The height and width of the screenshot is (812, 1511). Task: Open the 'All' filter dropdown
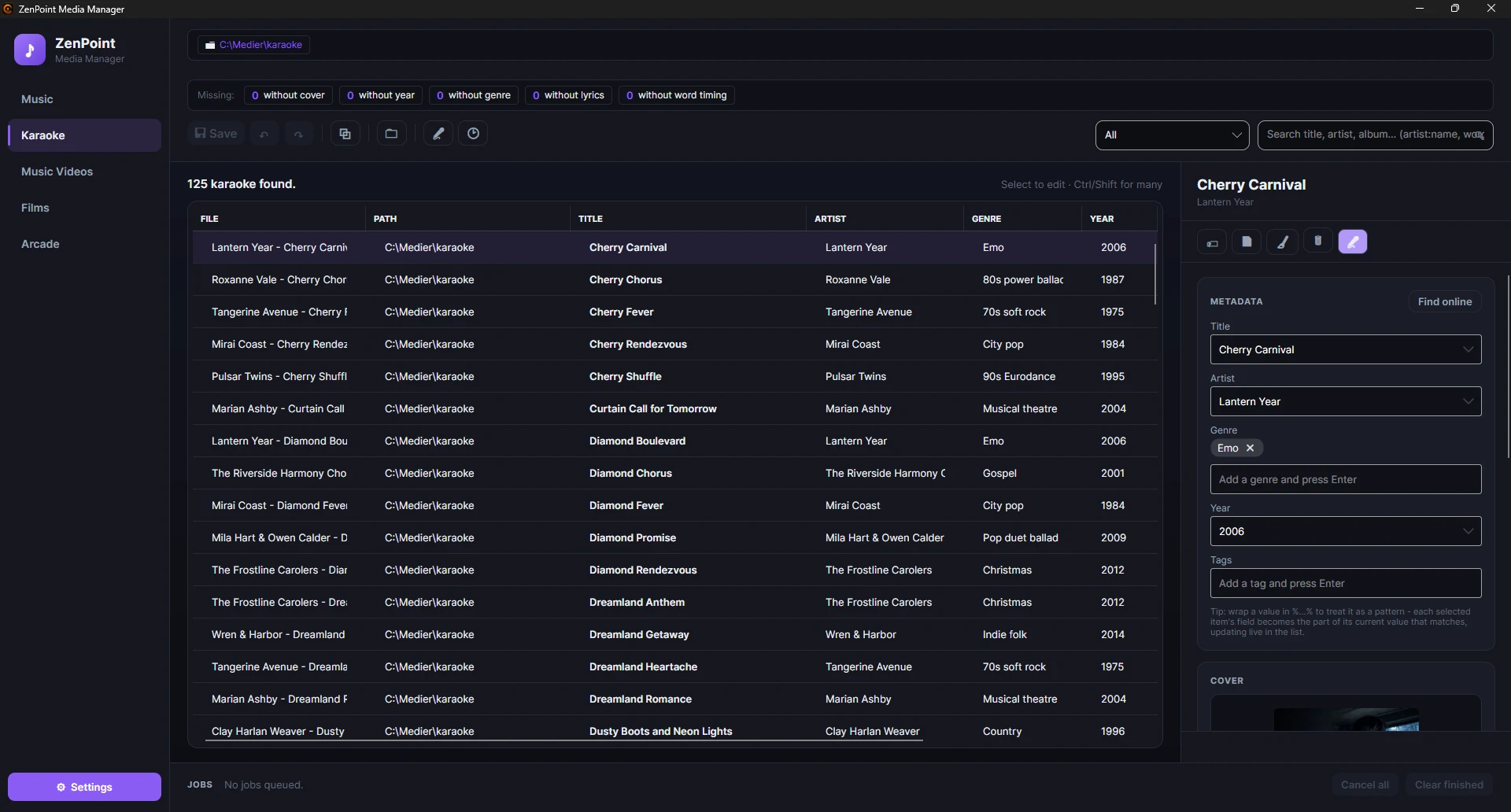coord(1172,135)
